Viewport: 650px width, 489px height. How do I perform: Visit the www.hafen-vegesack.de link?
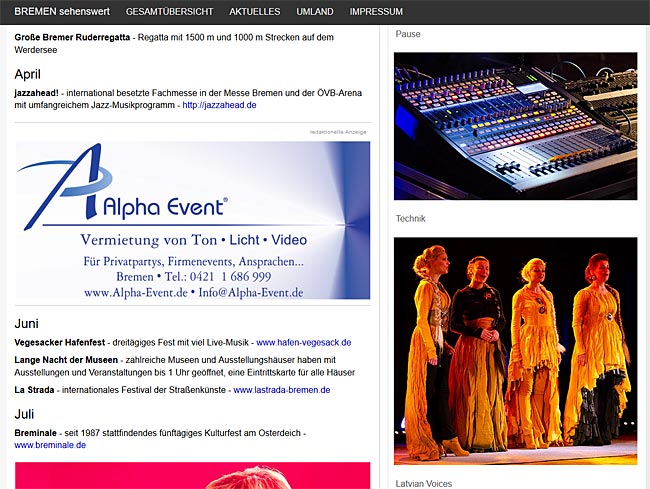(x=304, y=343)
